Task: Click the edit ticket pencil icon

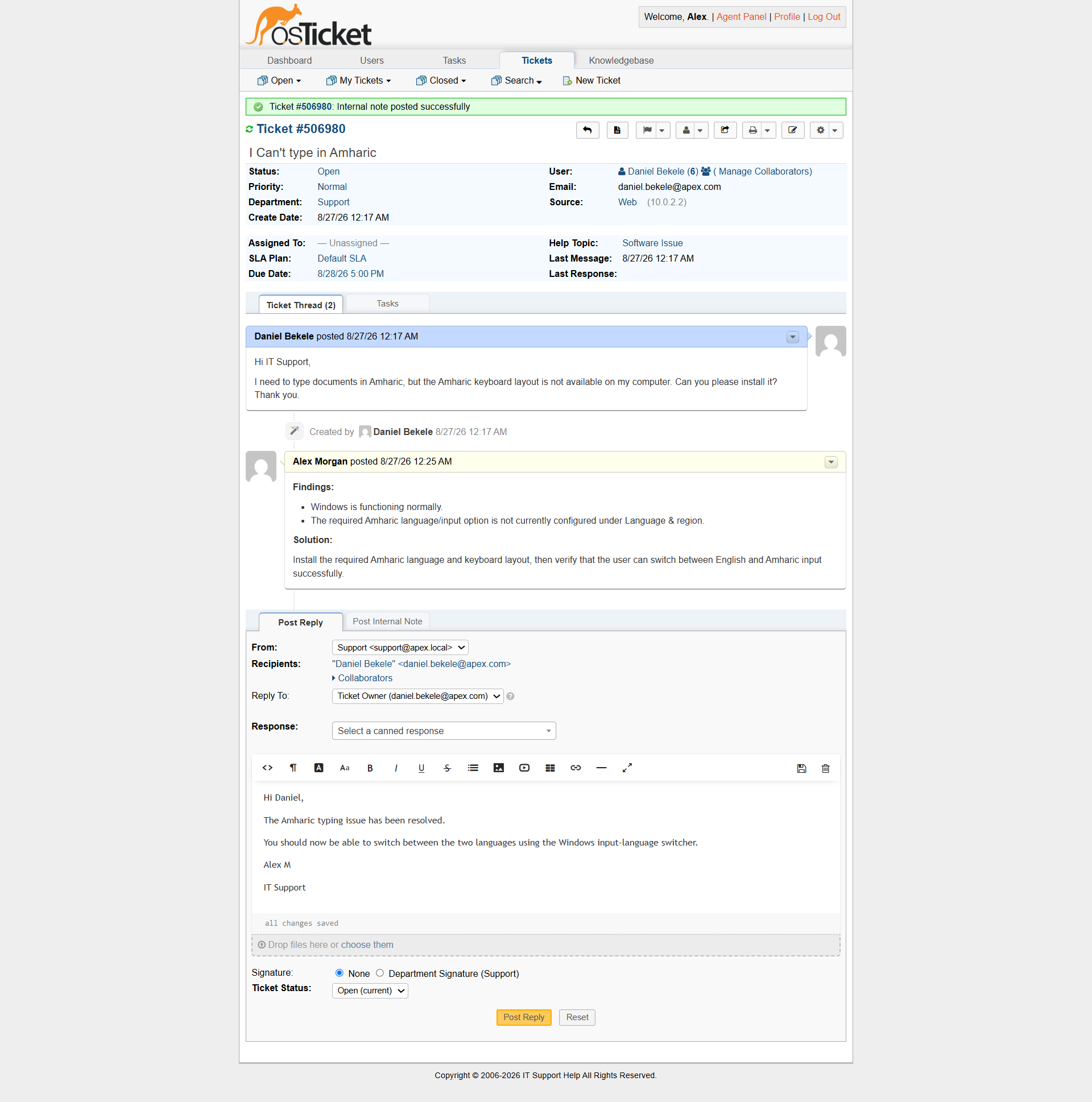Action: pos(792,130)
